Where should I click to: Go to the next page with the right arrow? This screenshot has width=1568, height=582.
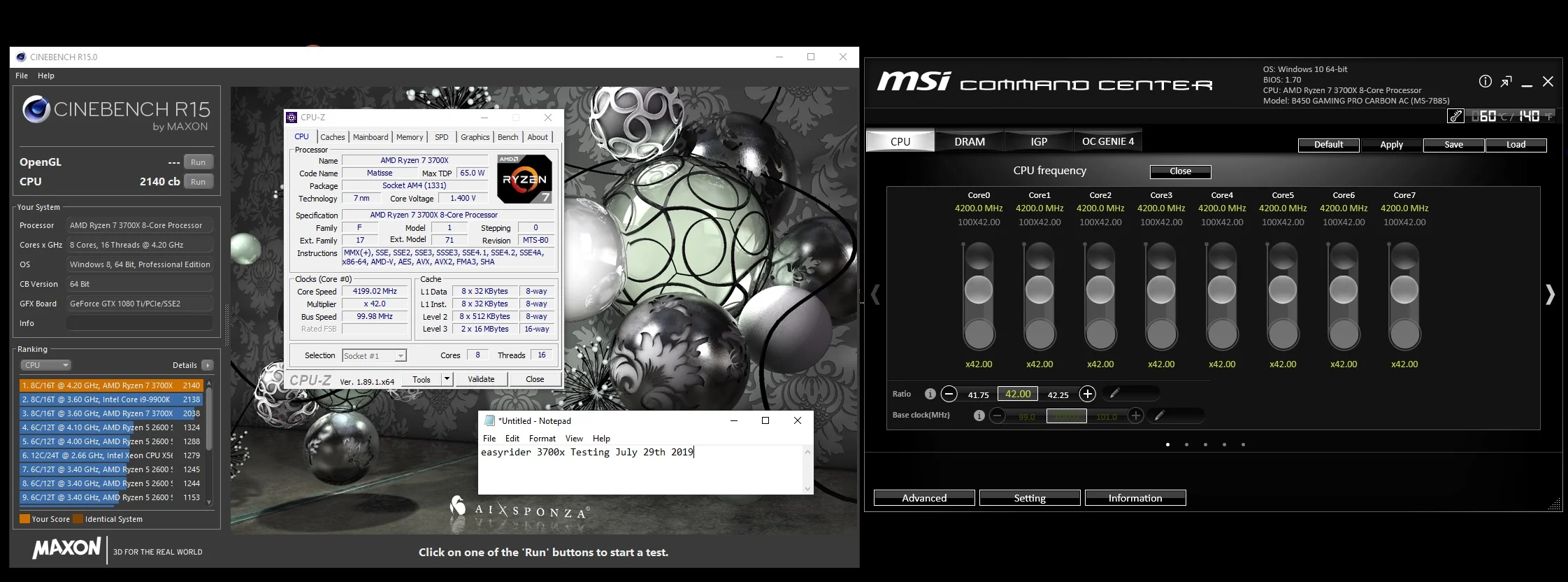pyautogui.click(x=1549, y=294)
